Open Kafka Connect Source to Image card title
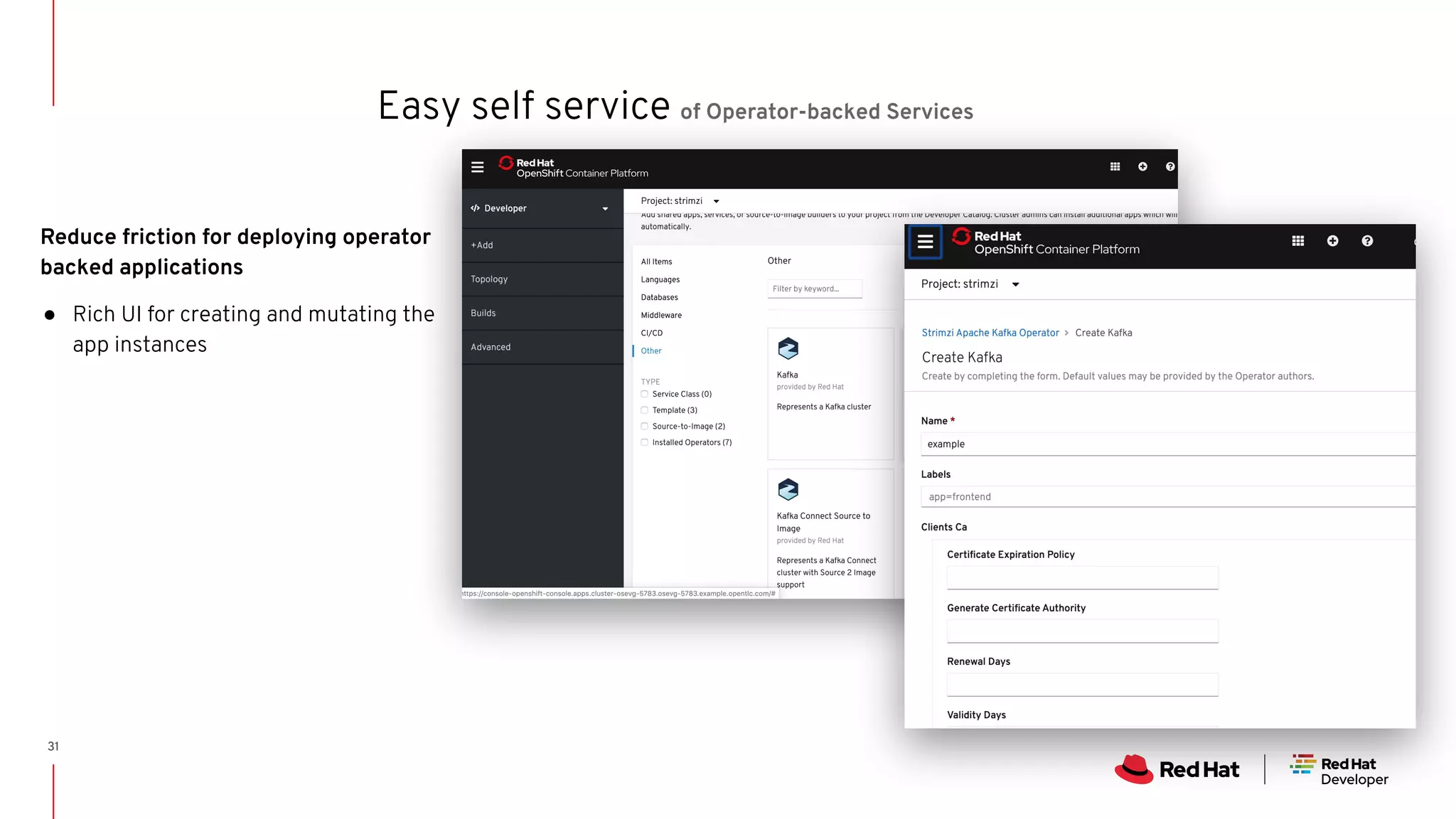Image resolution: width=1456 pixels, height=819 pixels. tap(823, 522)
